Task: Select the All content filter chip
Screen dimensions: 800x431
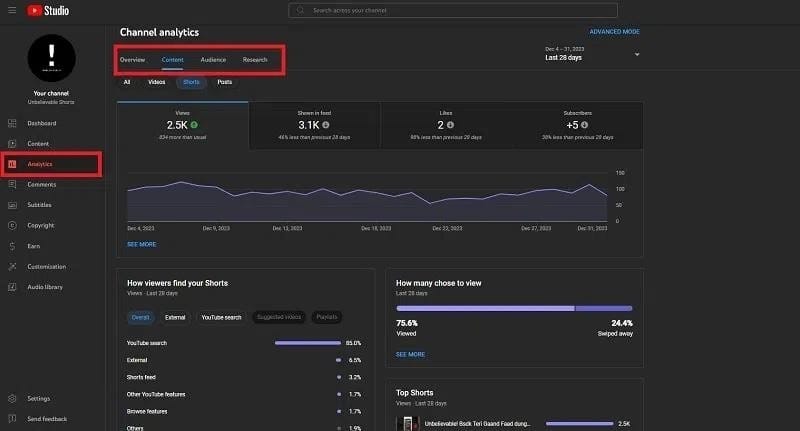Action: tap(127, 82)
